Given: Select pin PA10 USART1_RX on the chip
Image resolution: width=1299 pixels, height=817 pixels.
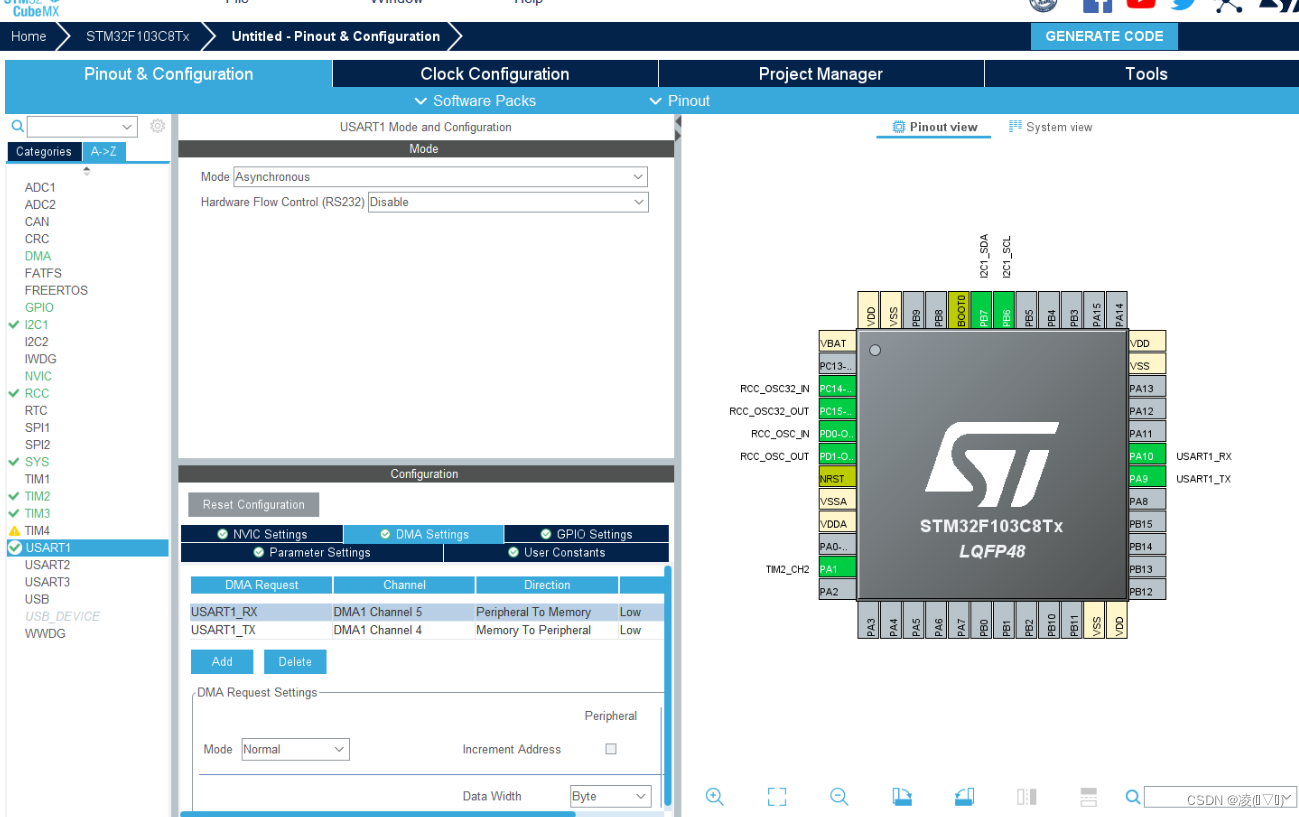Looking at the screenshot, I should 1148,456.
